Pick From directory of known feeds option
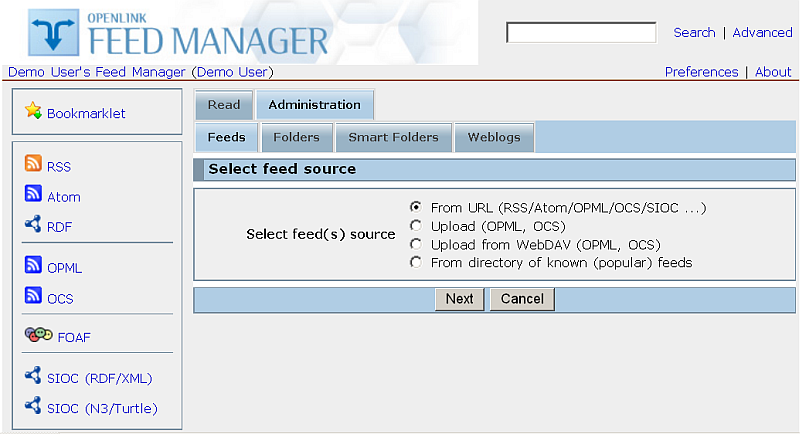800x434 pixels. (x=416, y=262)
